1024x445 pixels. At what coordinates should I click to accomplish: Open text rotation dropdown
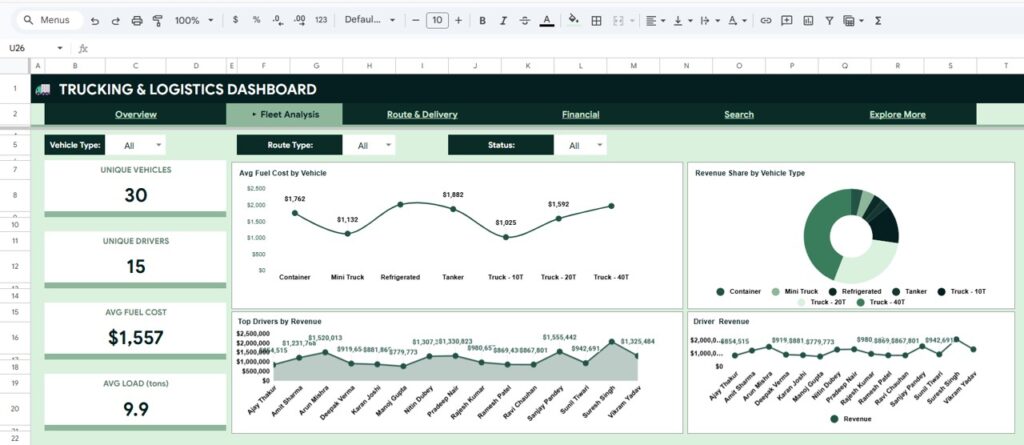(737, 21)
